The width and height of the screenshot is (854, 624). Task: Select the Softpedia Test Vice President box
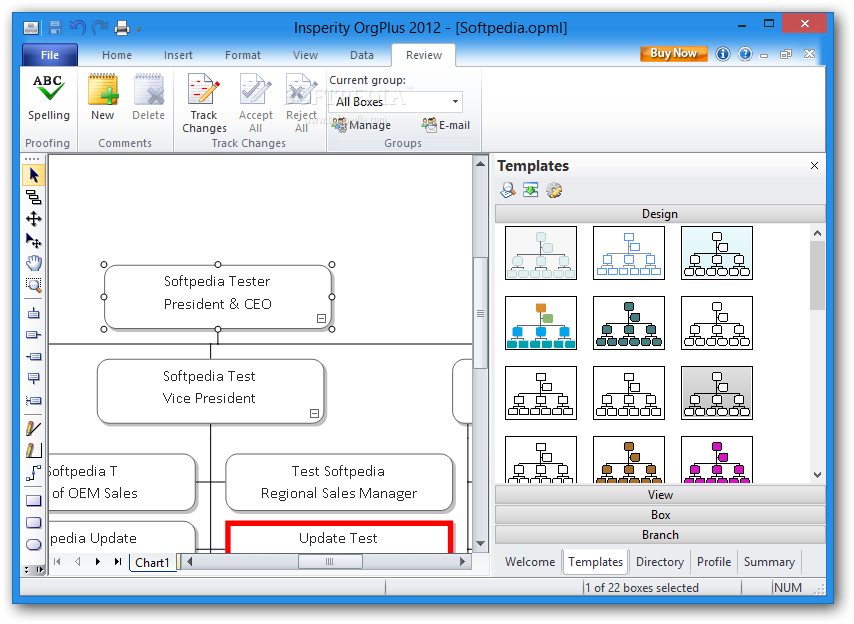[x=211, y=391]
